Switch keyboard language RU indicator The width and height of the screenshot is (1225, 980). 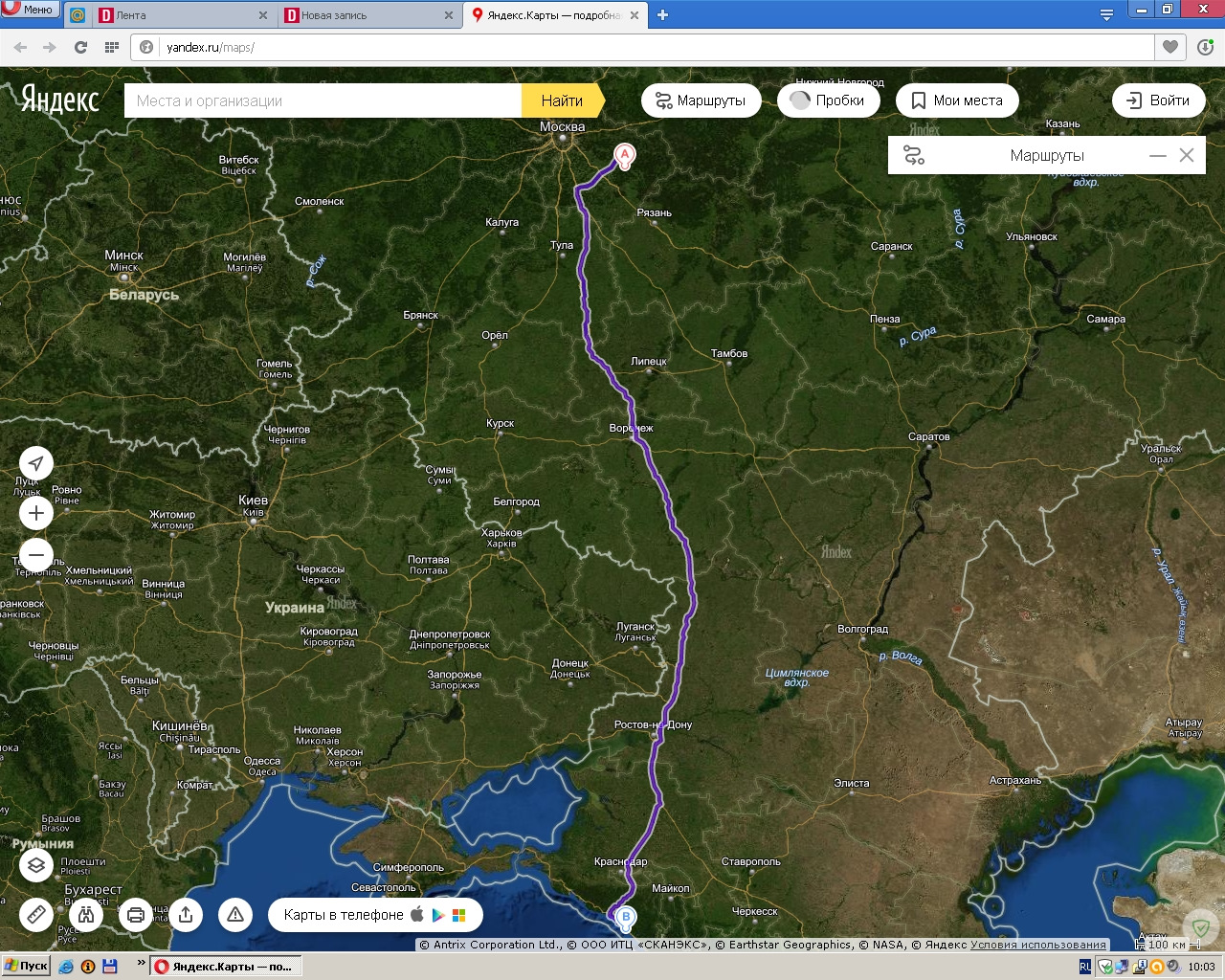tap(1085, 967)
